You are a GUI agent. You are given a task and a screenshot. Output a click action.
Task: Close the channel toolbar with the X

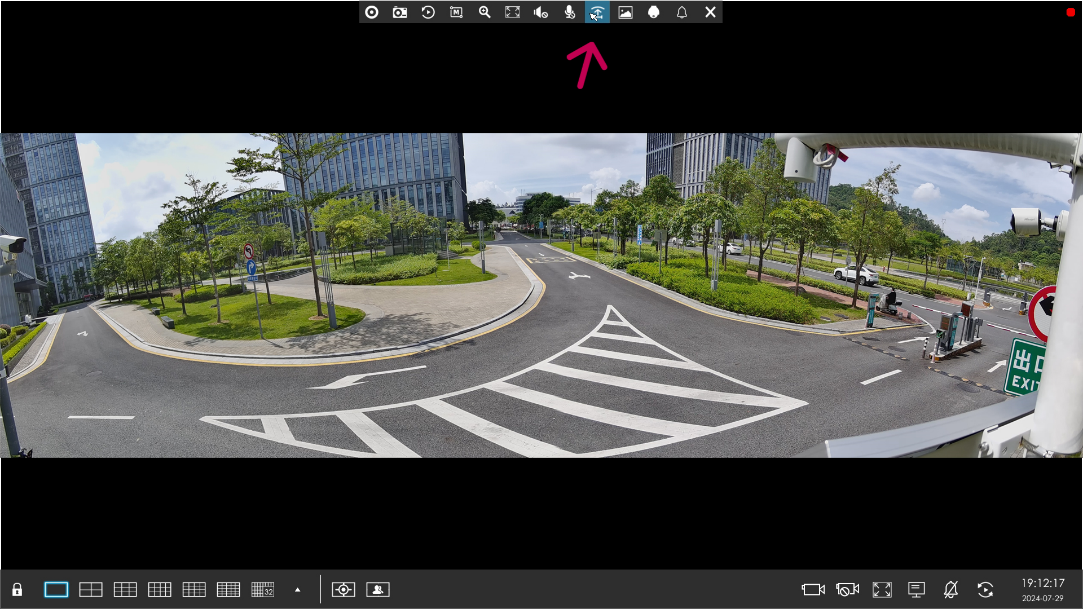click(x=710, y=12)
